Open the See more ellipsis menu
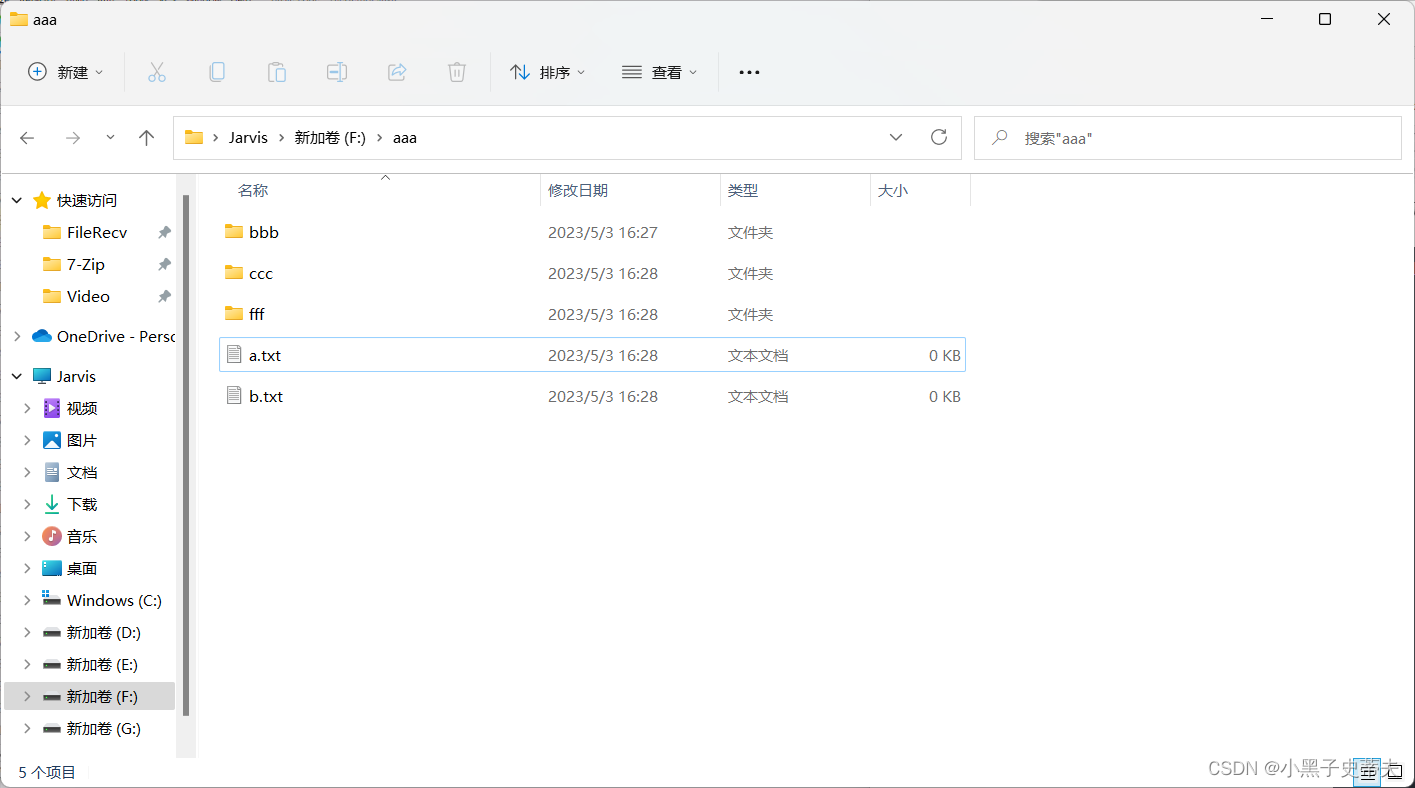 749,72
